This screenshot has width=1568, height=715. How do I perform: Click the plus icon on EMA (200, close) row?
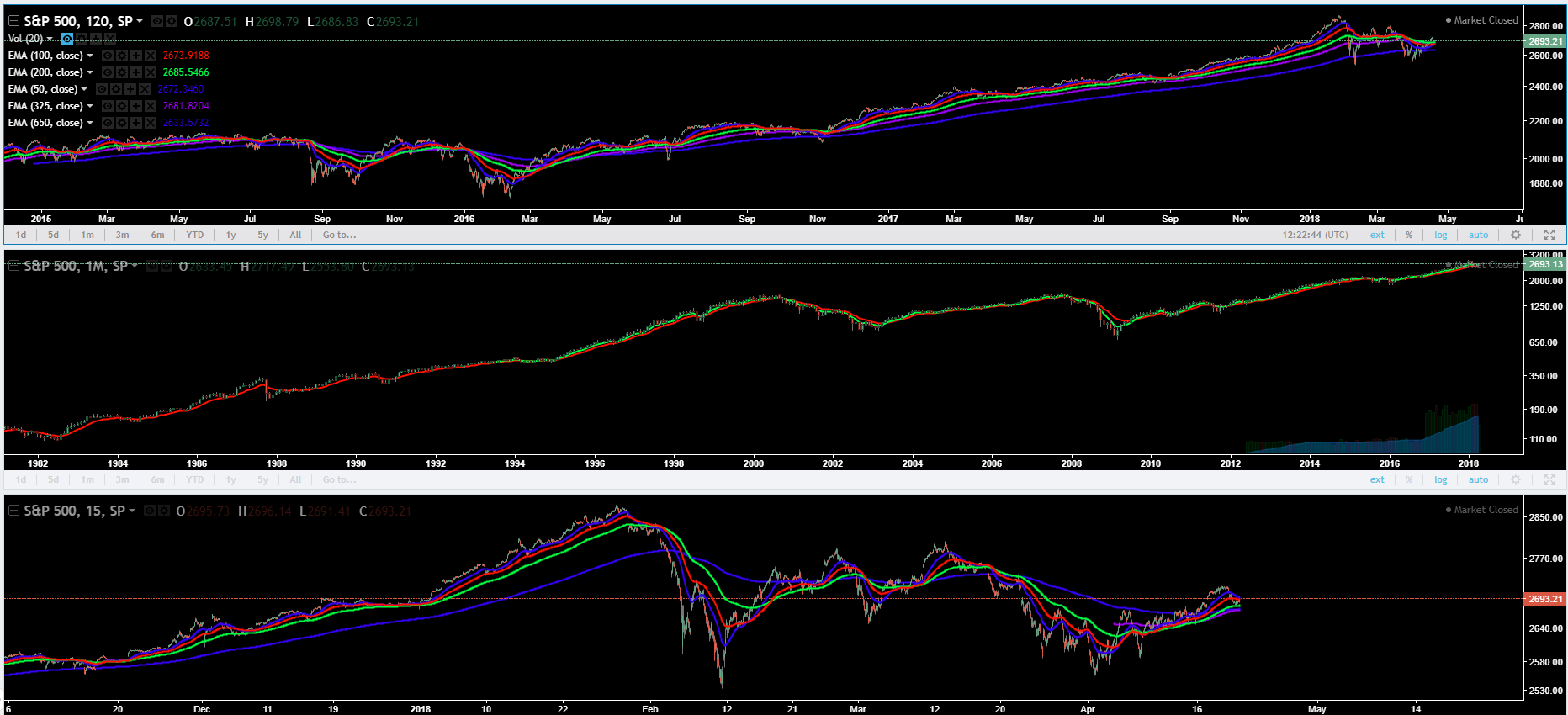tap(136, 72)
